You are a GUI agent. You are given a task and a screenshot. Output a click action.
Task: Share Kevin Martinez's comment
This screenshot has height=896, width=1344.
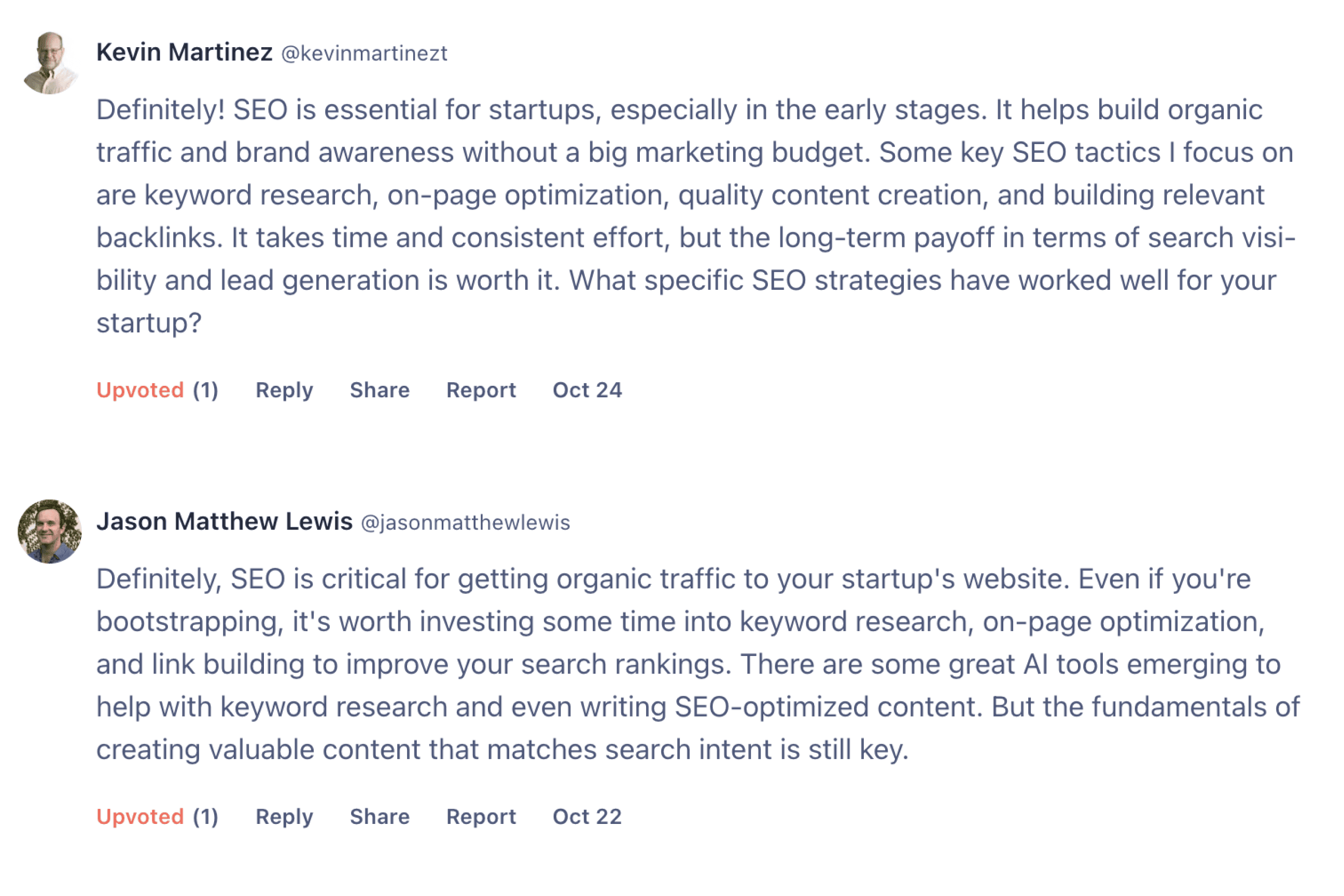[380, 390]
